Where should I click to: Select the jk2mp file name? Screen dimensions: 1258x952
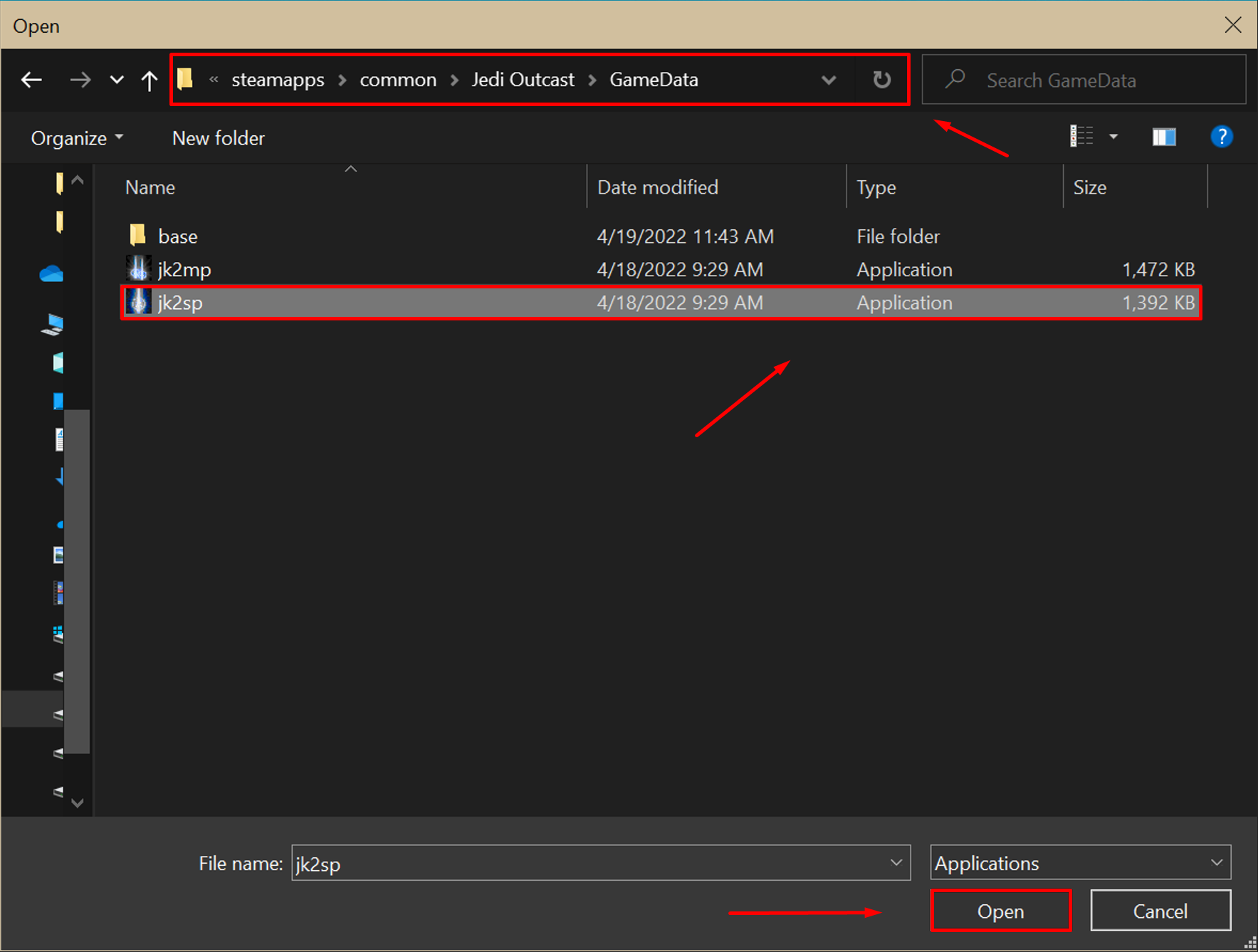(x=184, y=270)
